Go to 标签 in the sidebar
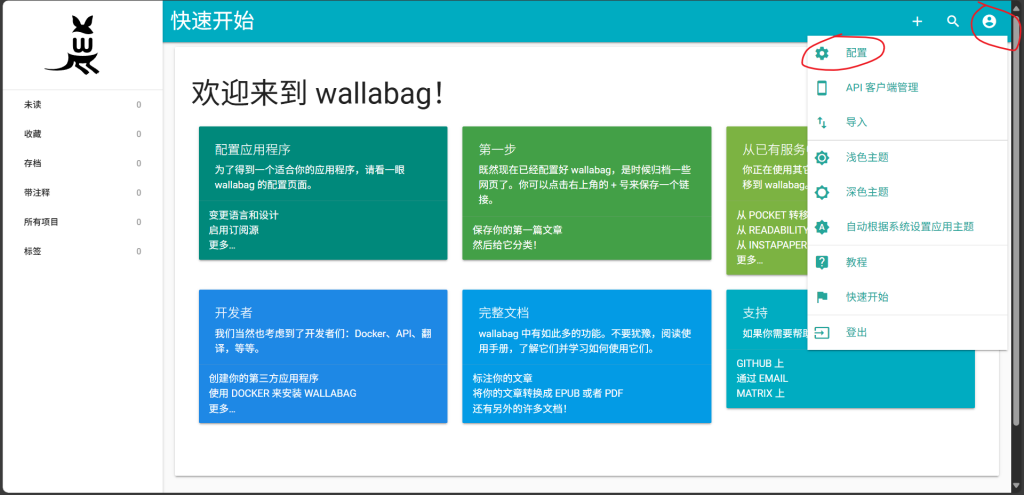The height and width of the screenshot is (495, 1024). (x=33, y=251)
